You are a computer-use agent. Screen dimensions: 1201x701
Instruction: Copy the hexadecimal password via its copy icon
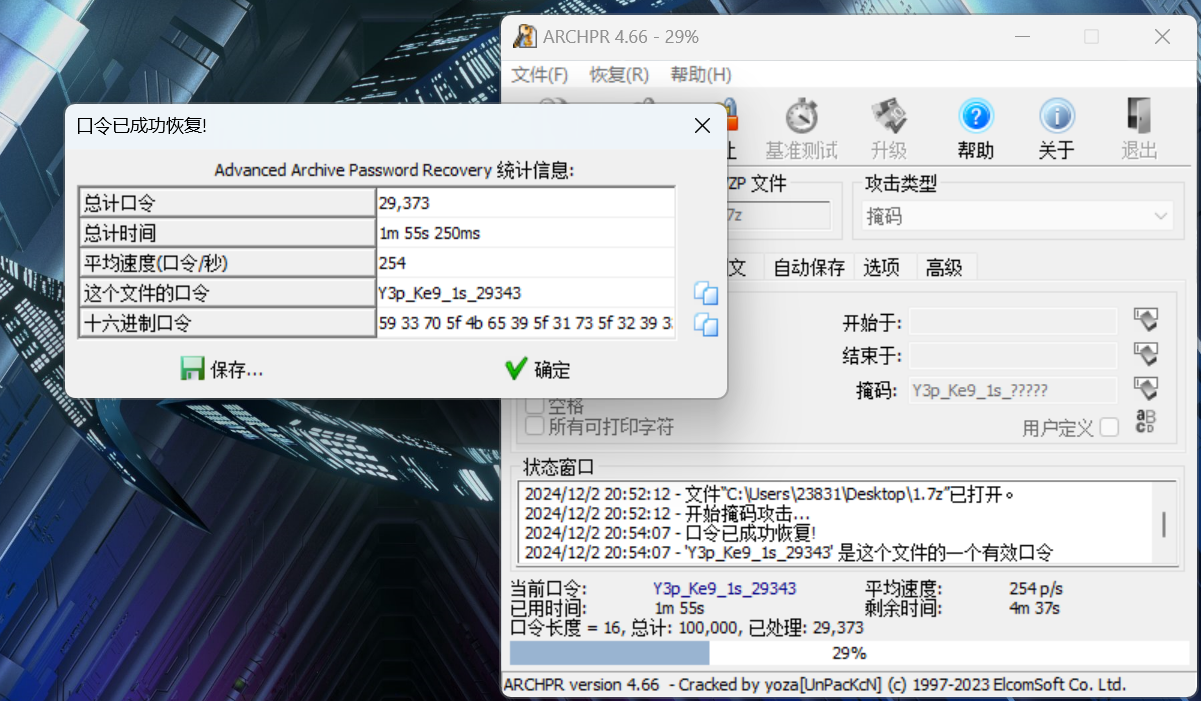click(706, 324)
